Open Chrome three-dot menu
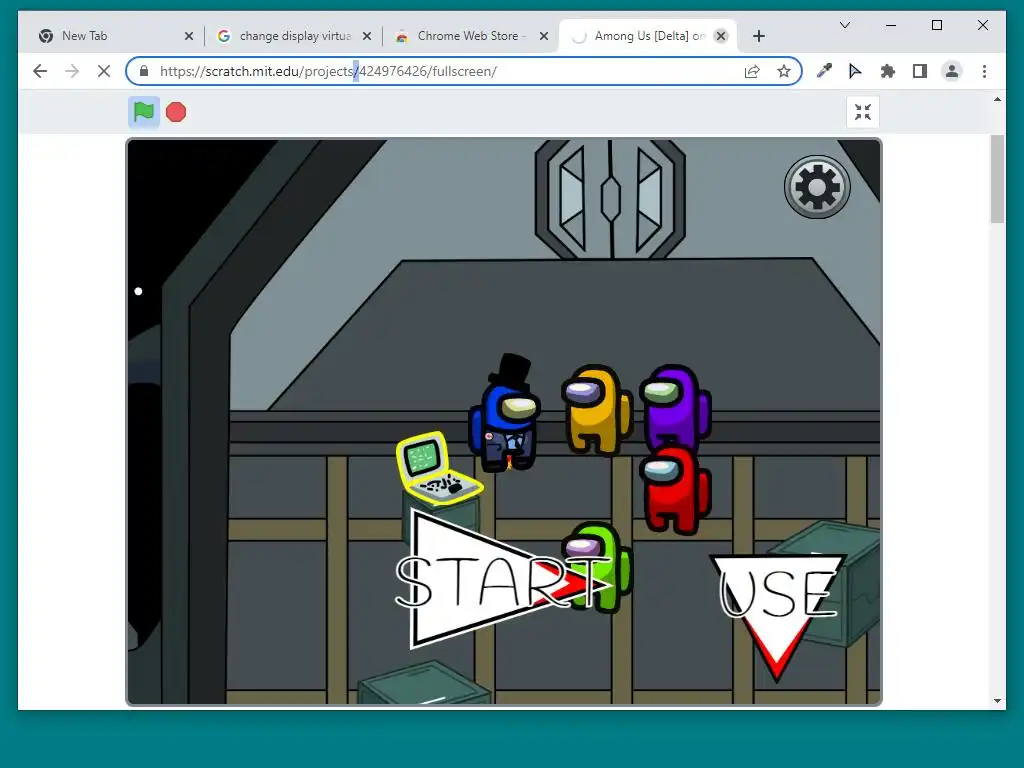The width and height of the screenshot is (1024, 768). click(x=984, y=71)
